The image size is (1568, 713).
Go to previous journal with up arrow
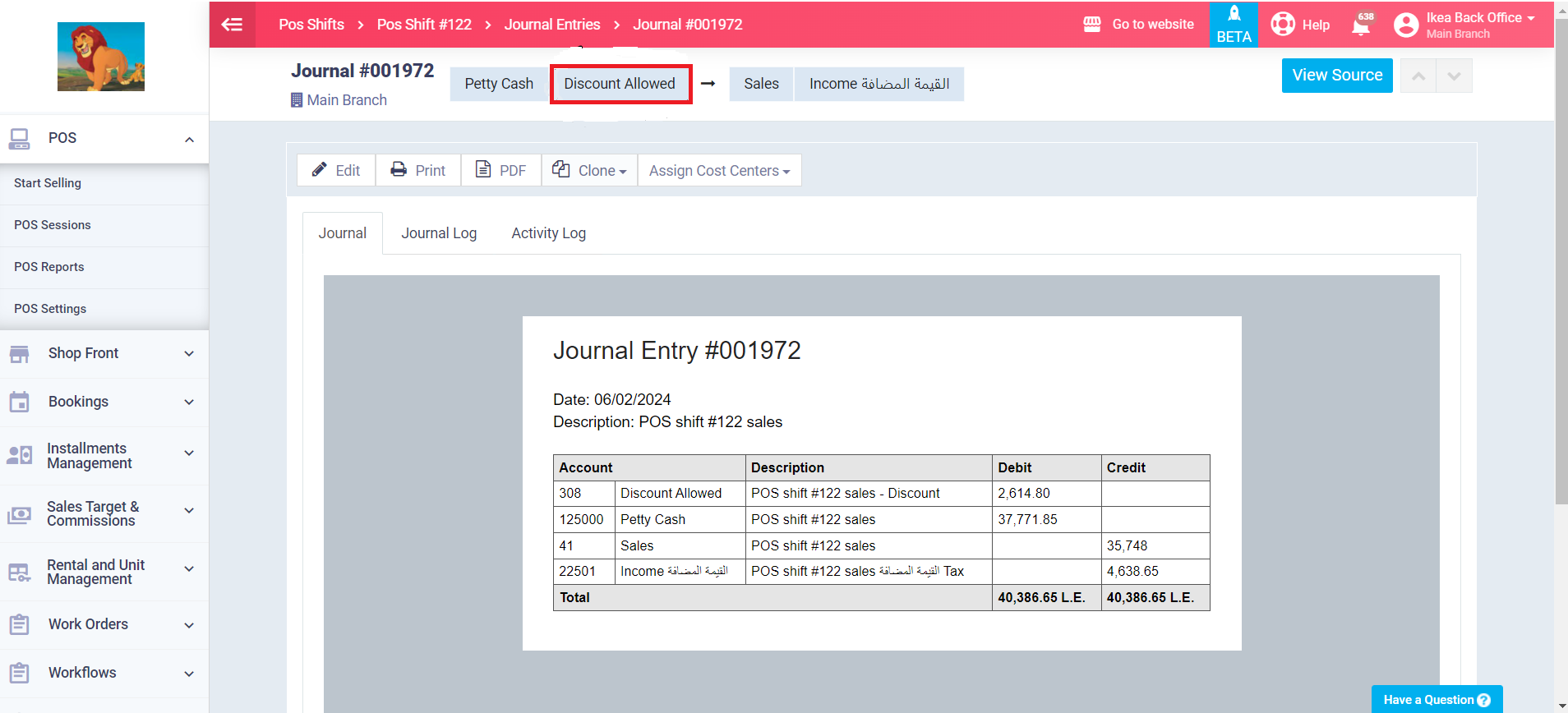pyautogui.click(x=1418, y=76)
